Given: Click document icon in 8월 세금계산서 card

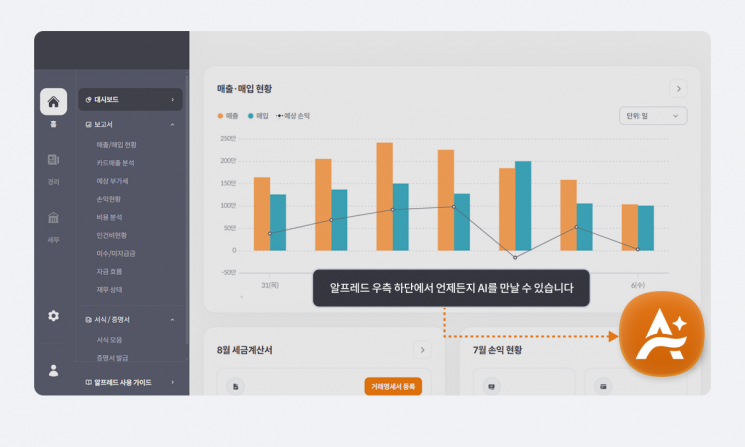Looking at the screenshot, I should click(235, 387).
